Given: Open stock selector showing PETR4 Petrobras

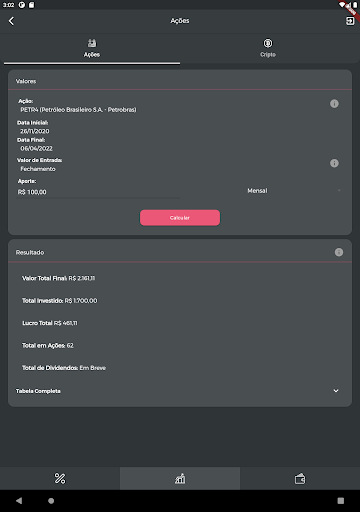Looking at the screenshot, I should coord(78,110).
